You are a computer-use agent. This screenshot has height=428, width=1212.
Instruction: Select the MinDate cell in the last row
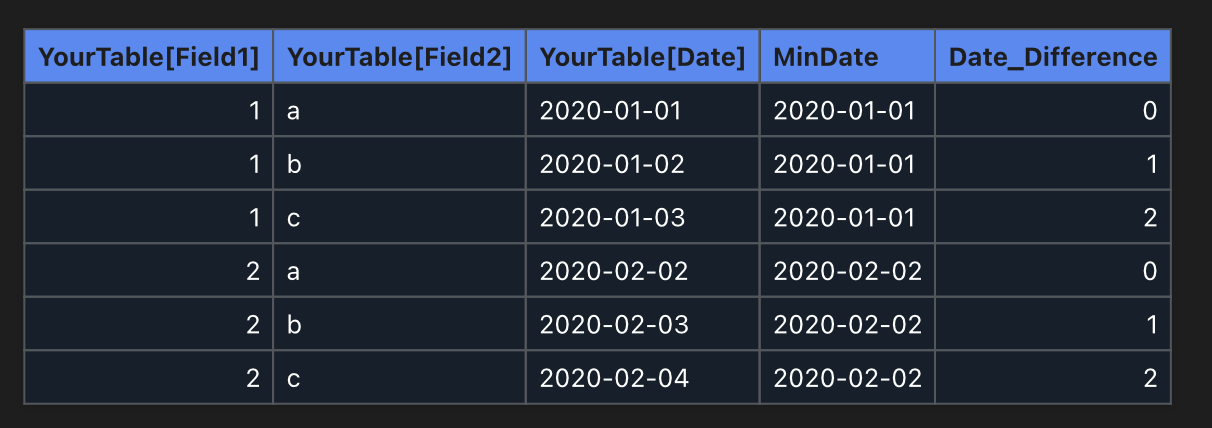click(x=847, y=378)
